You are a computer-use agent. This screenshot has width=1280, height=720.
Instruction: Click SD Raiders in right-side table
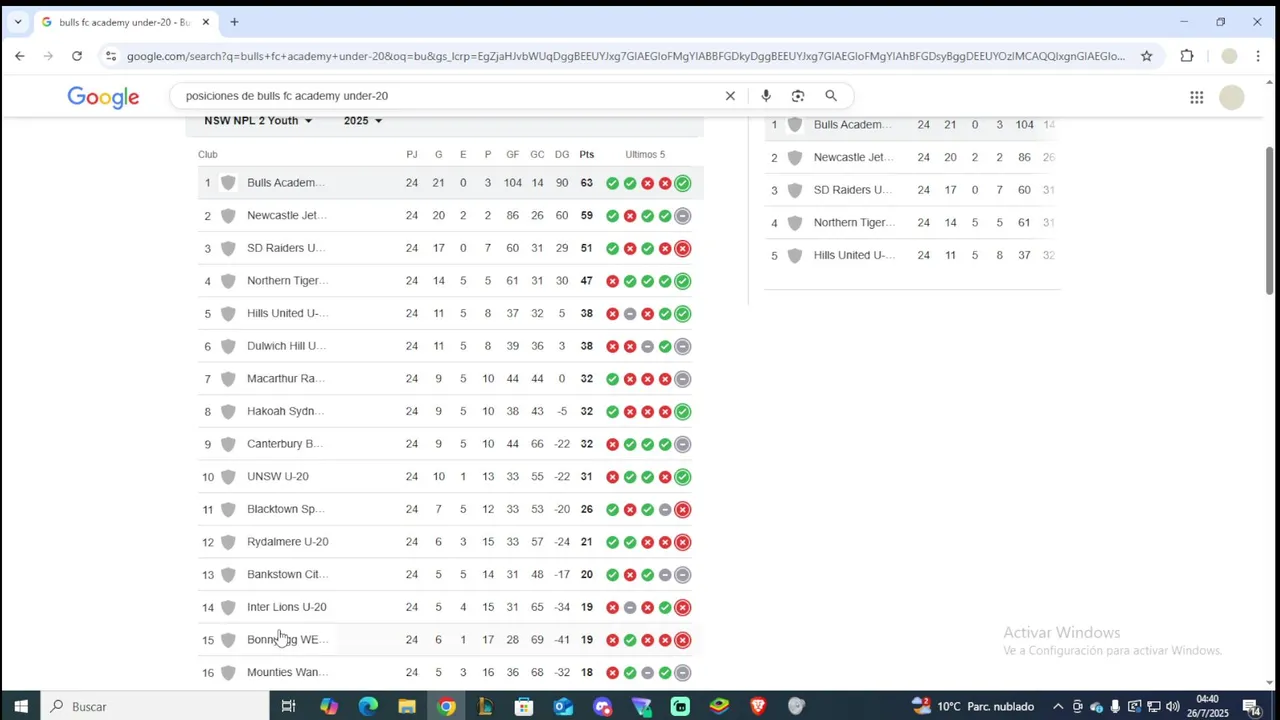pyautogui.click(x=852, y=190)
